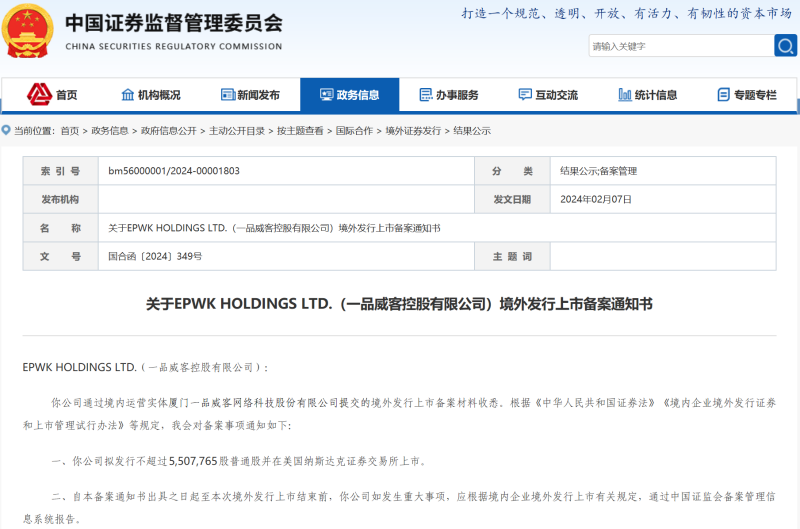Click the bar chart icon beside 统计信息

point(624,94)
